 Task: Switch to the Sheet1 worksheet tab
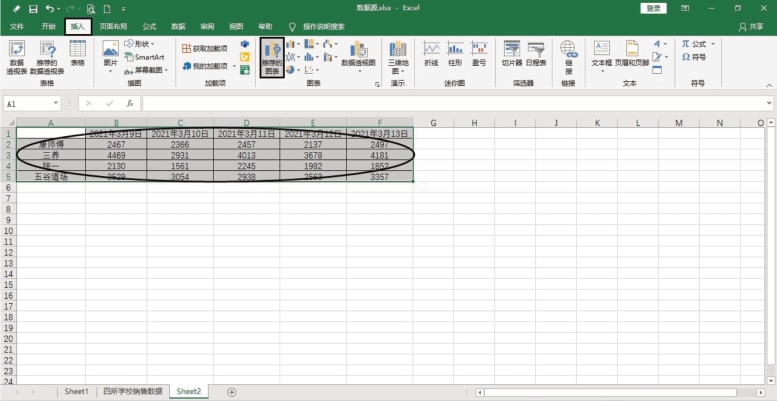click(77, 392)
